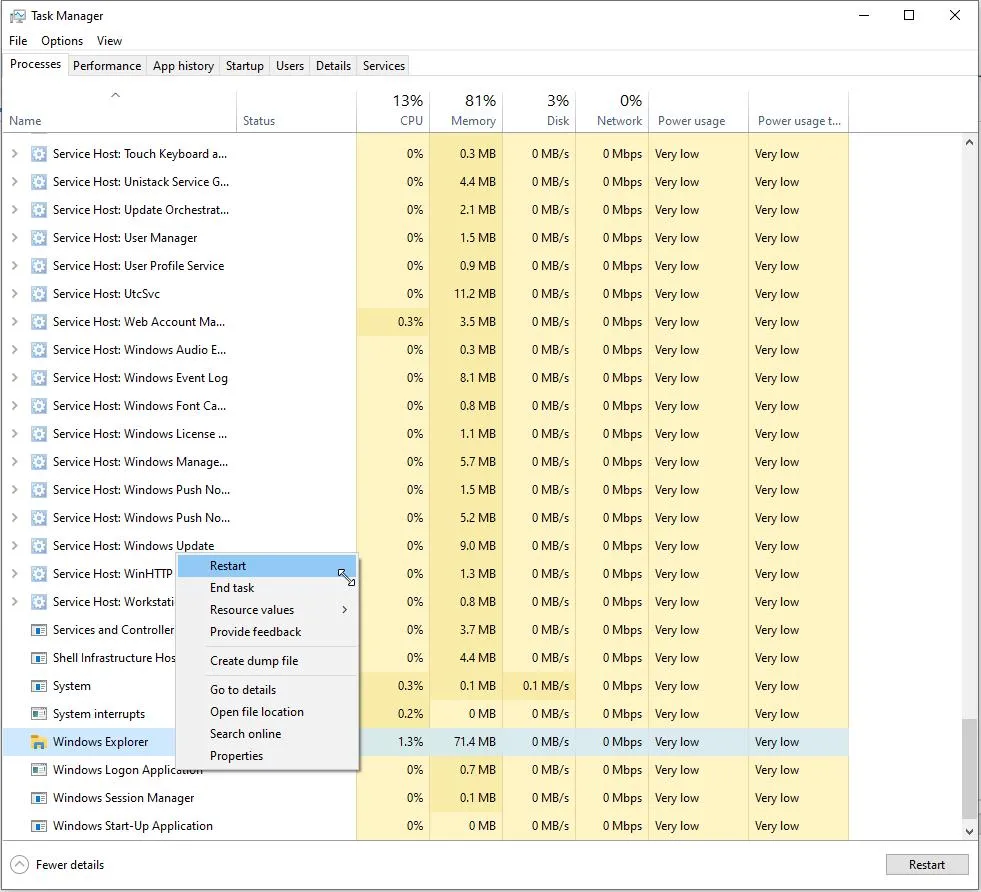Sort by the Network column header
Image resolution: width=981 pixels, height=892 pixels.
click(612, 111)
